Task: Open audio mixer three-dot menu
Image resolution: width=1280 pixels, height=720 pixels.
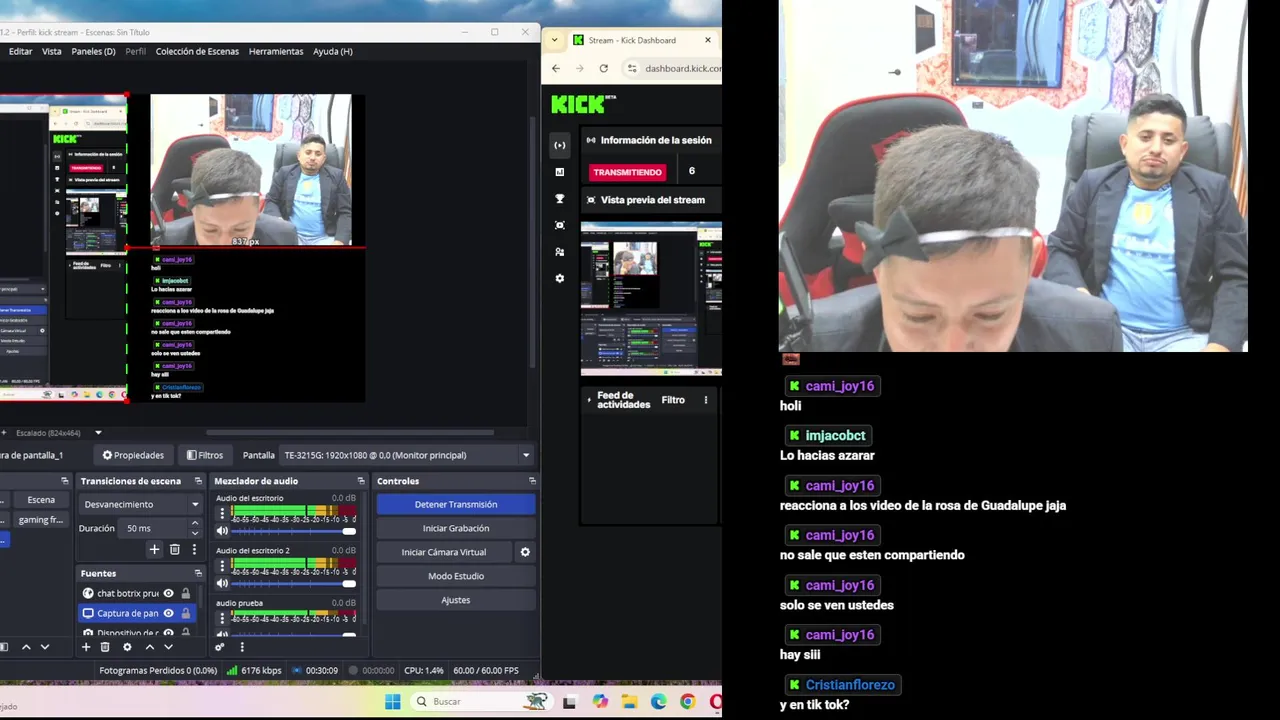Action: tap(241, 647)
